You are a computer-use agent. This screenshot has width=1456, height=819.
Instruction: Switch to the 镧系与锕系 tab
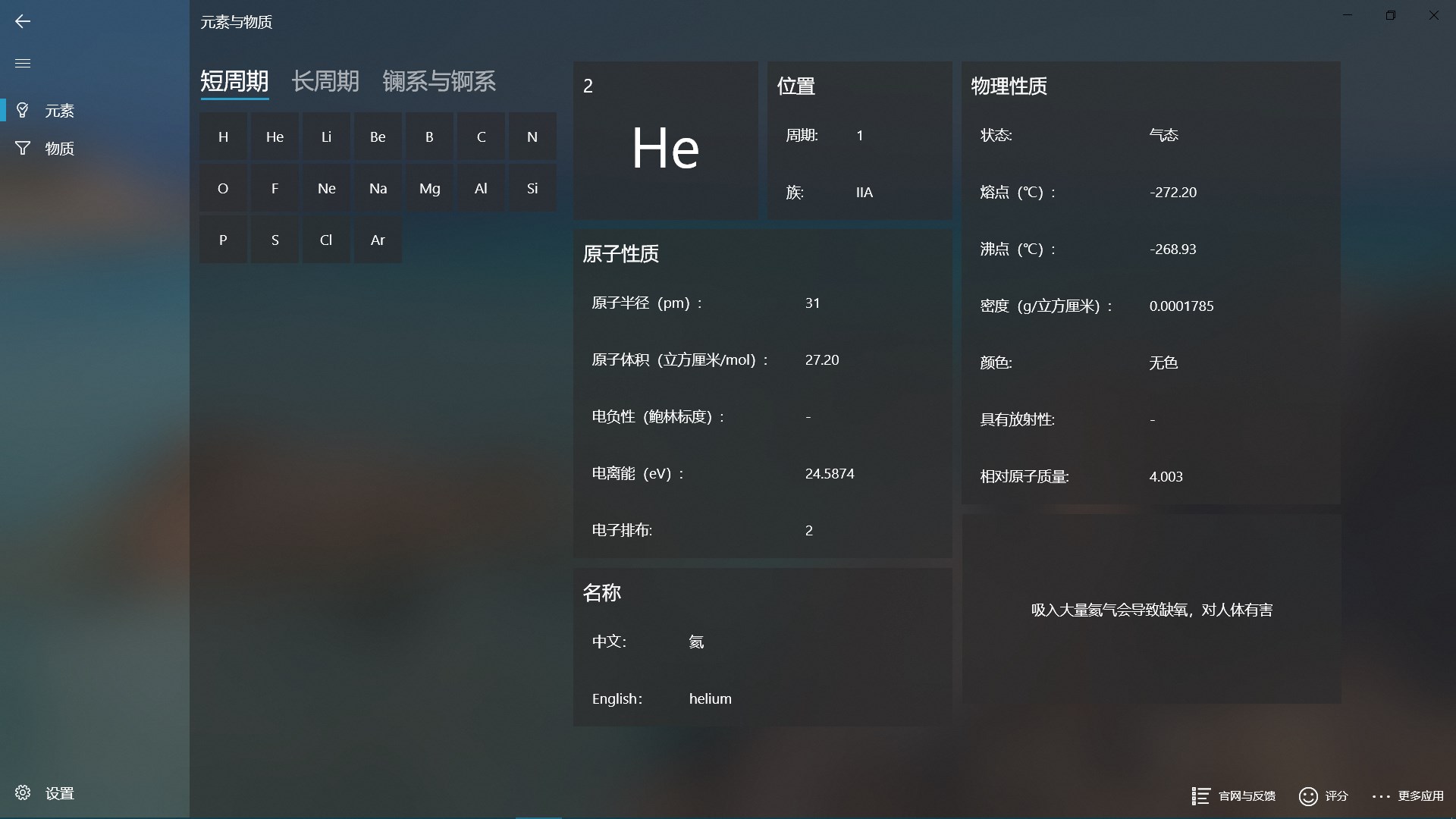(x=439, y=81)
